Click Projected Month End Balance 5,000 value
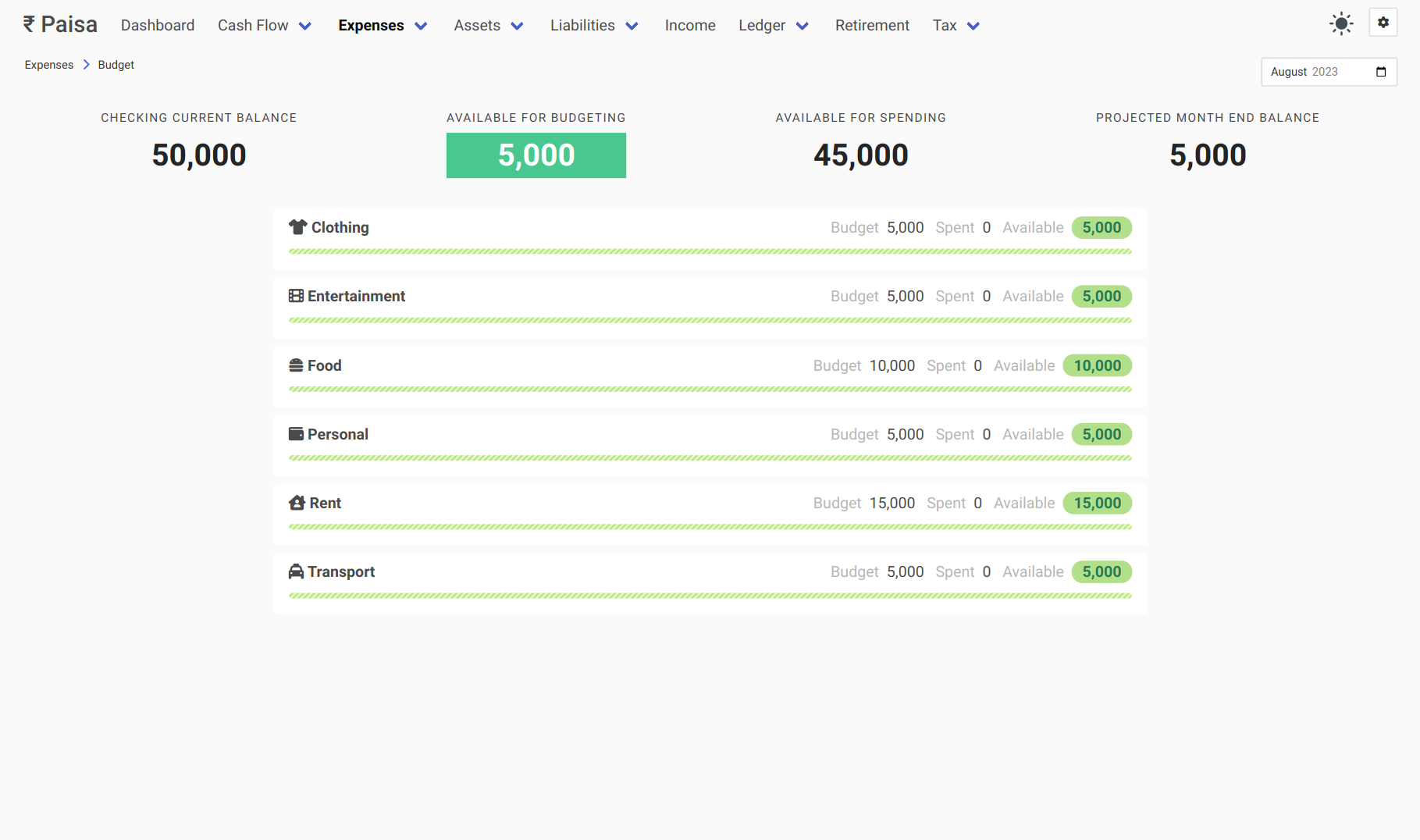This screenshot has height=840, width=1420. click(x=1208, y=155)
